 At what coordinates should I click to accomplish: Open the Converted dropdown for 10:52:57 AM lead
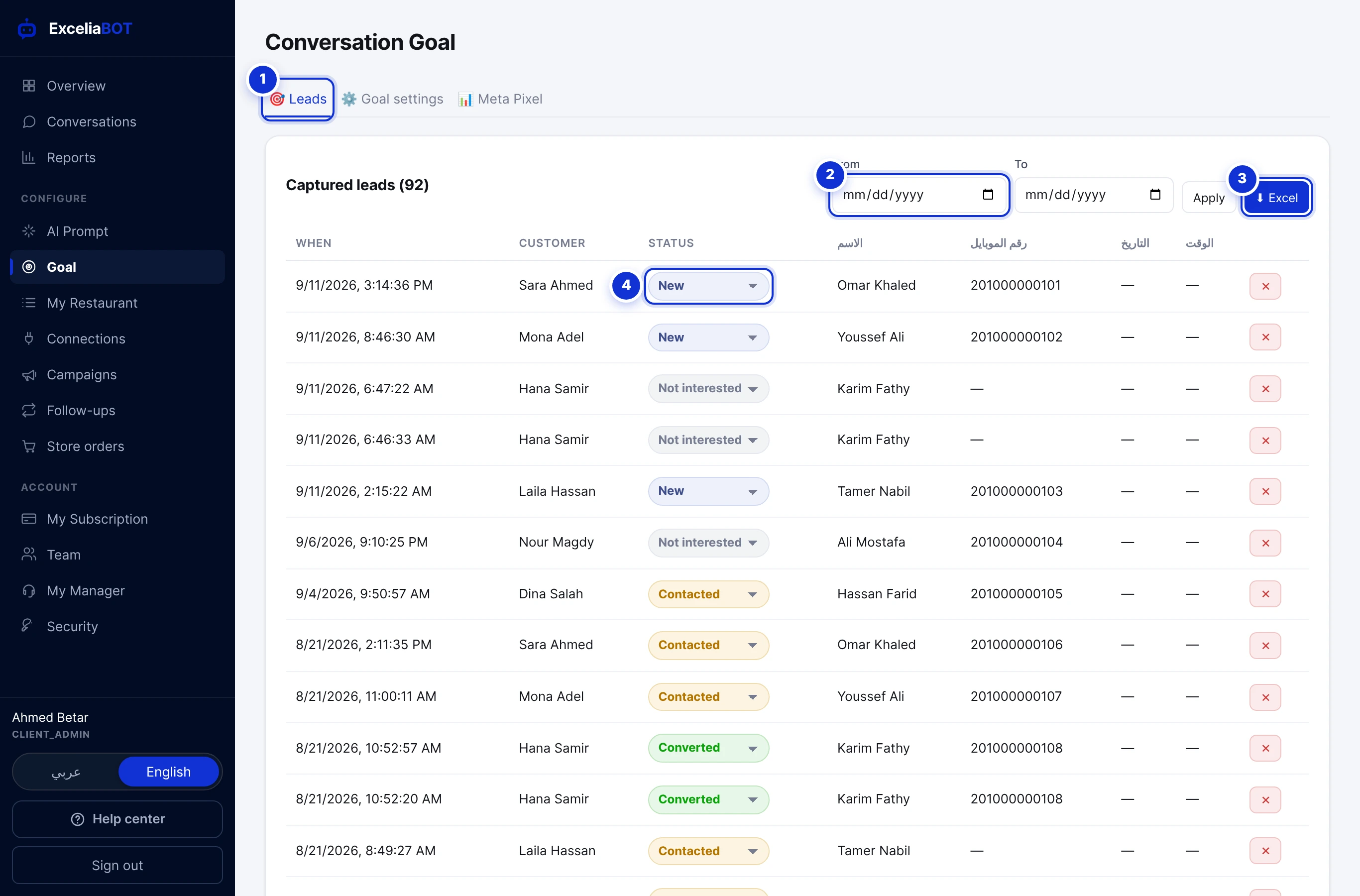(x=708, y=748)
